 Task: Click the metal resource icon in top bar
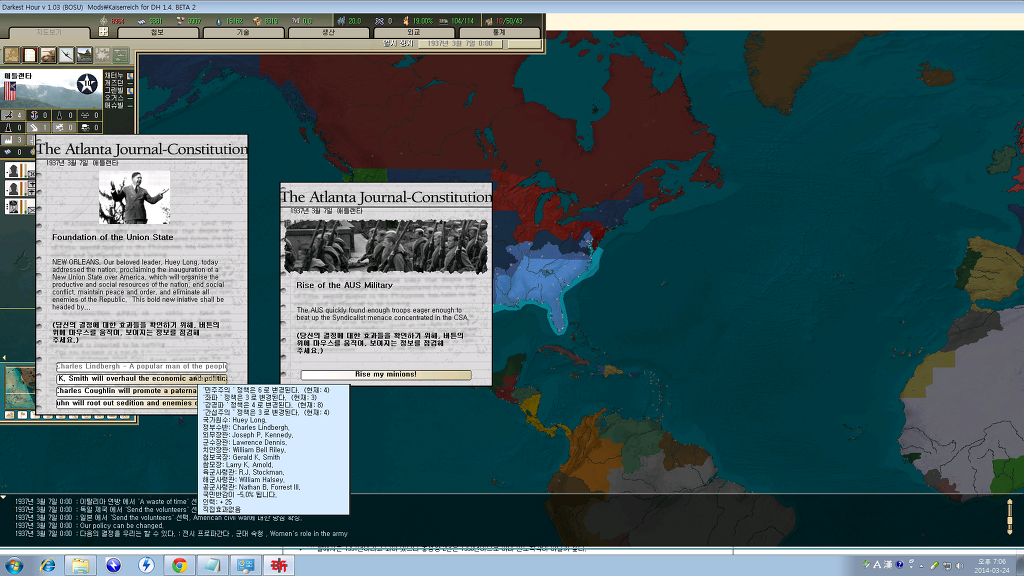[x=142, y=21]
